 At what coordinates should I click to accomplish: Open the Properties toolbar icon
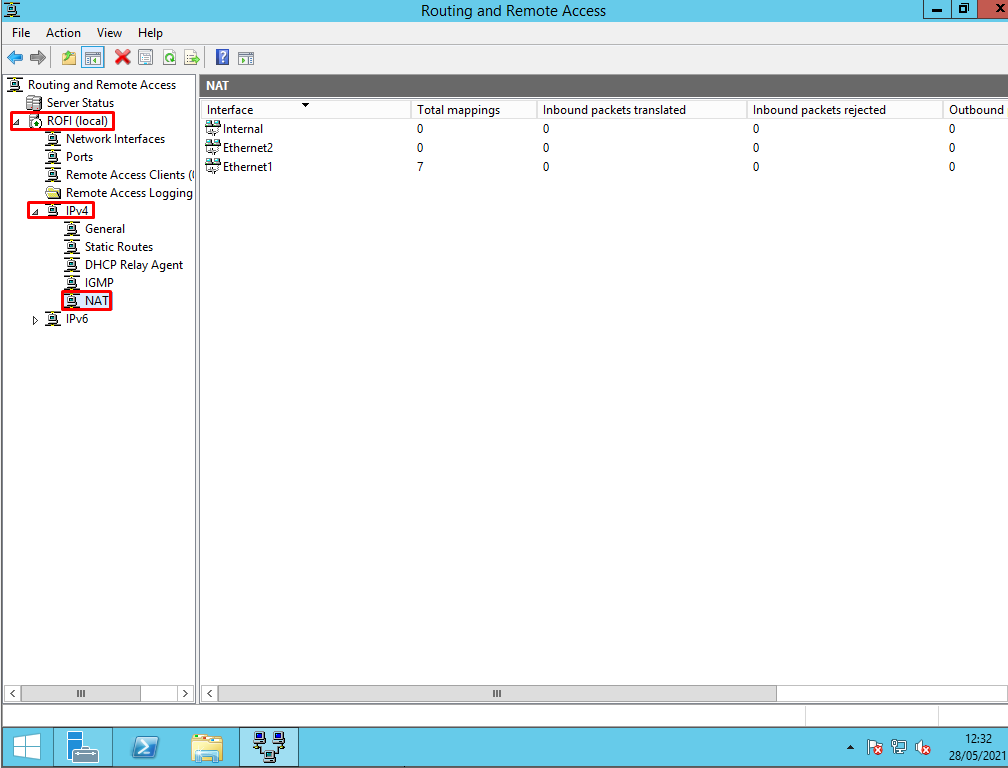[x=146, y=58]
